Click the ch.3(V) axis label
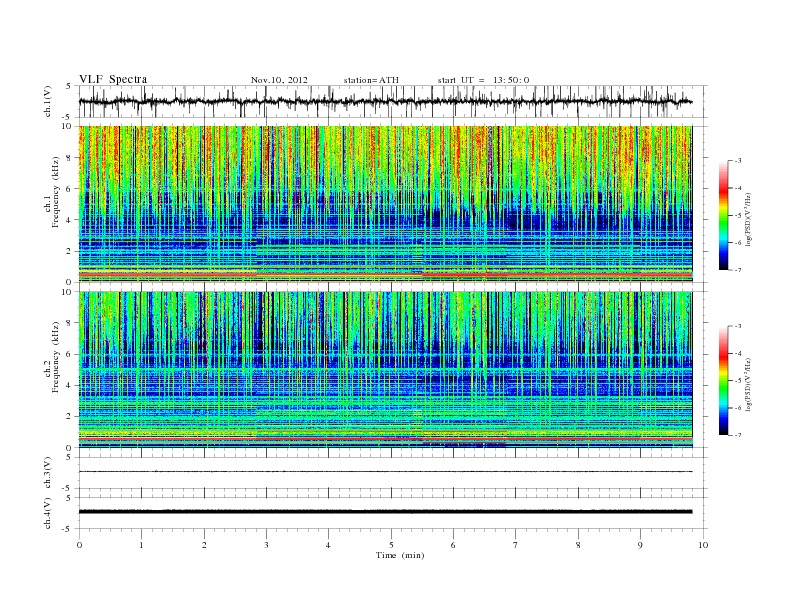 pos(48,472)
